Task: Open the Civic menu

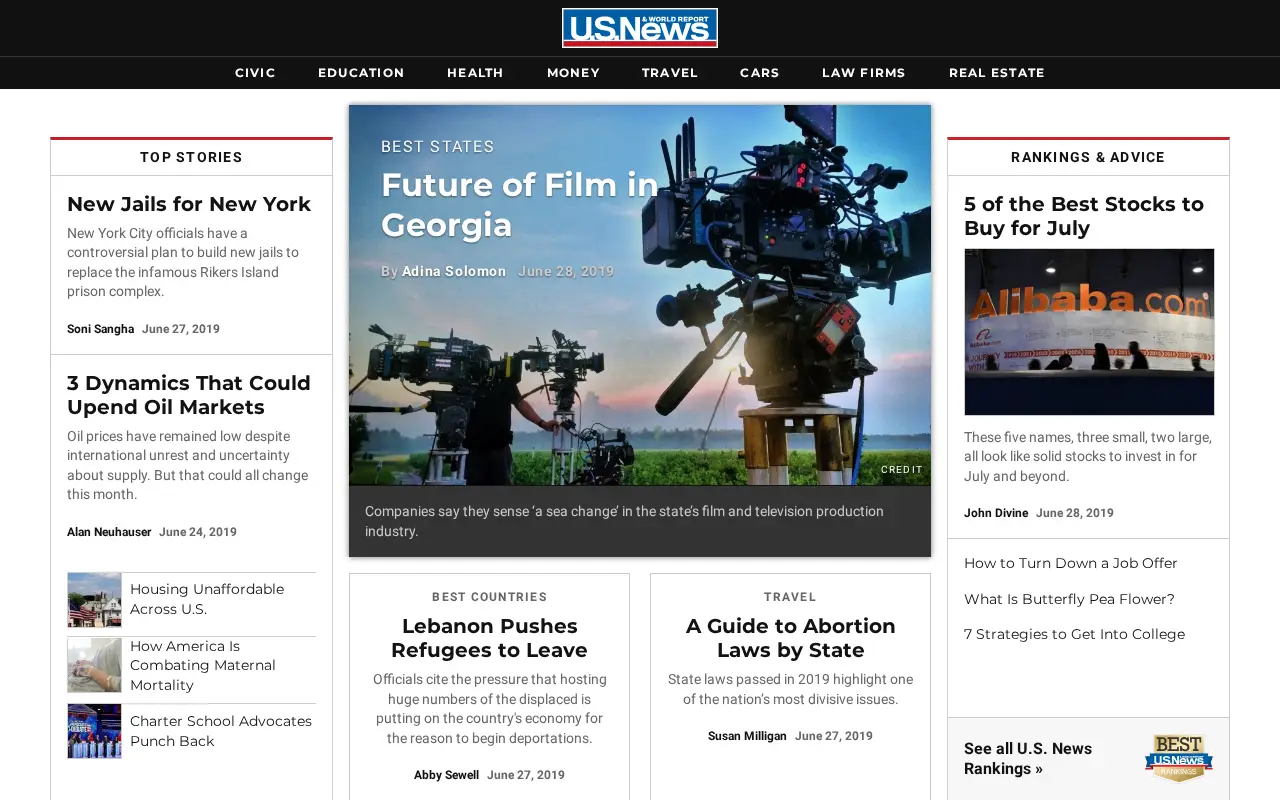Action: [255, 73]
